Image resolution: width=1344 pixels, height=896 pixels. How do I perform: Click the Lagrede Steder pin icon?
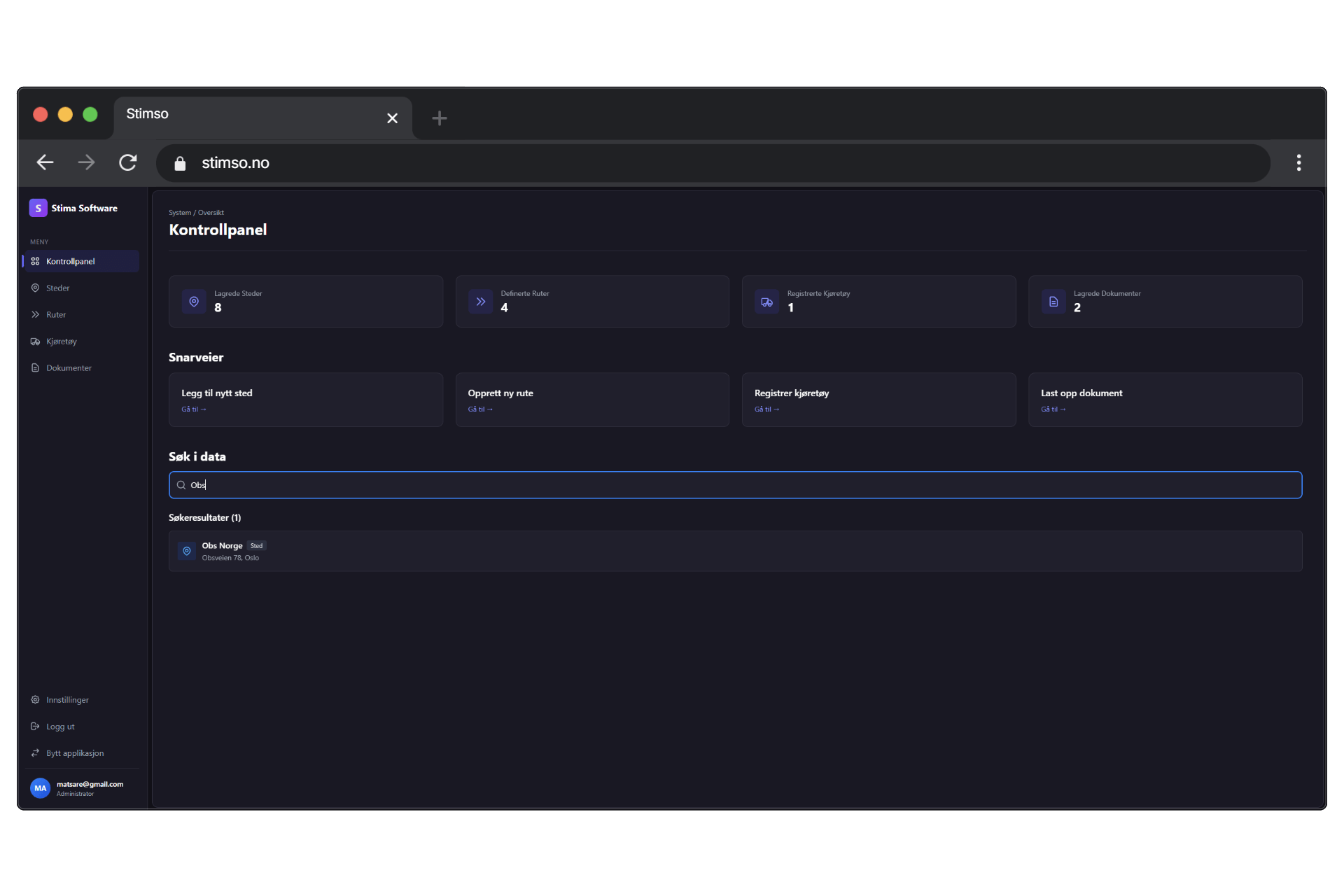[194, 302]
